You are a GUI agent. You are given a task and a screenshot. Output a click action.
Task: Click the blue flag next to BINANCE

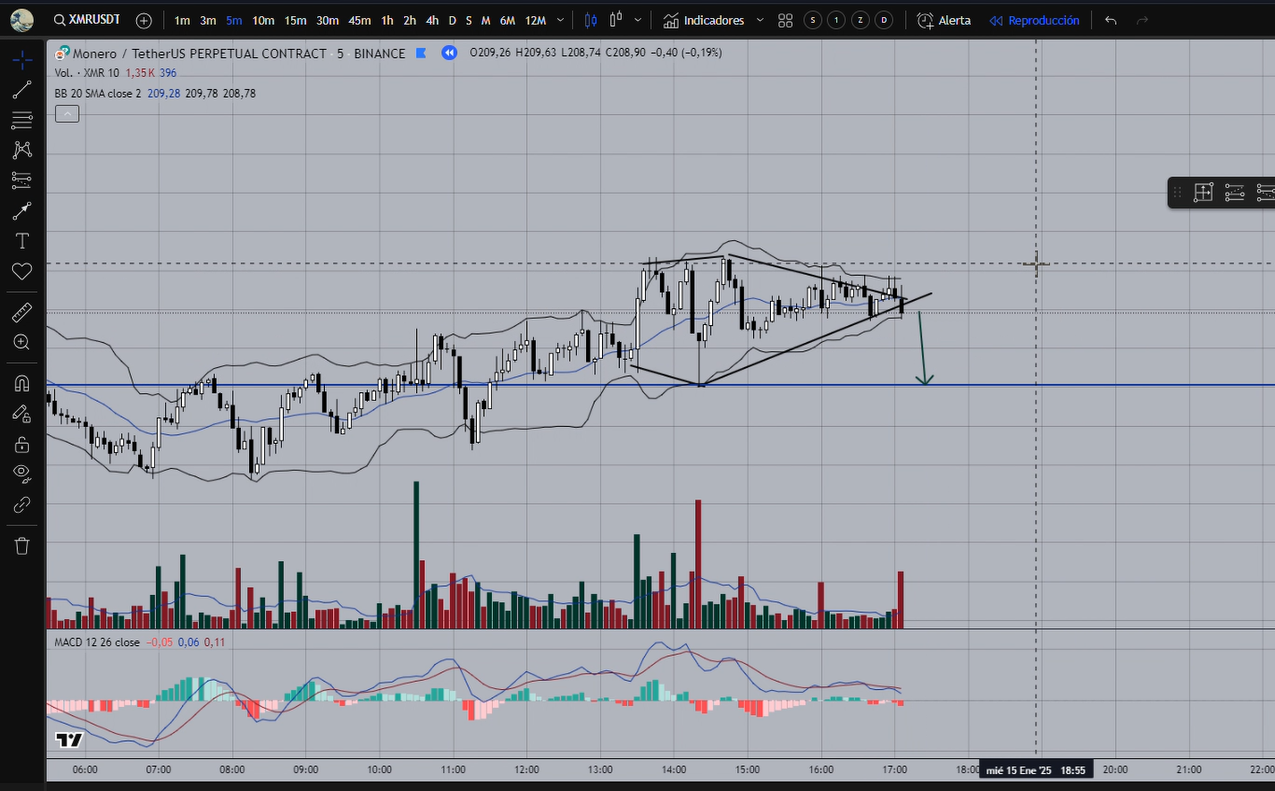tap(421, 53)
